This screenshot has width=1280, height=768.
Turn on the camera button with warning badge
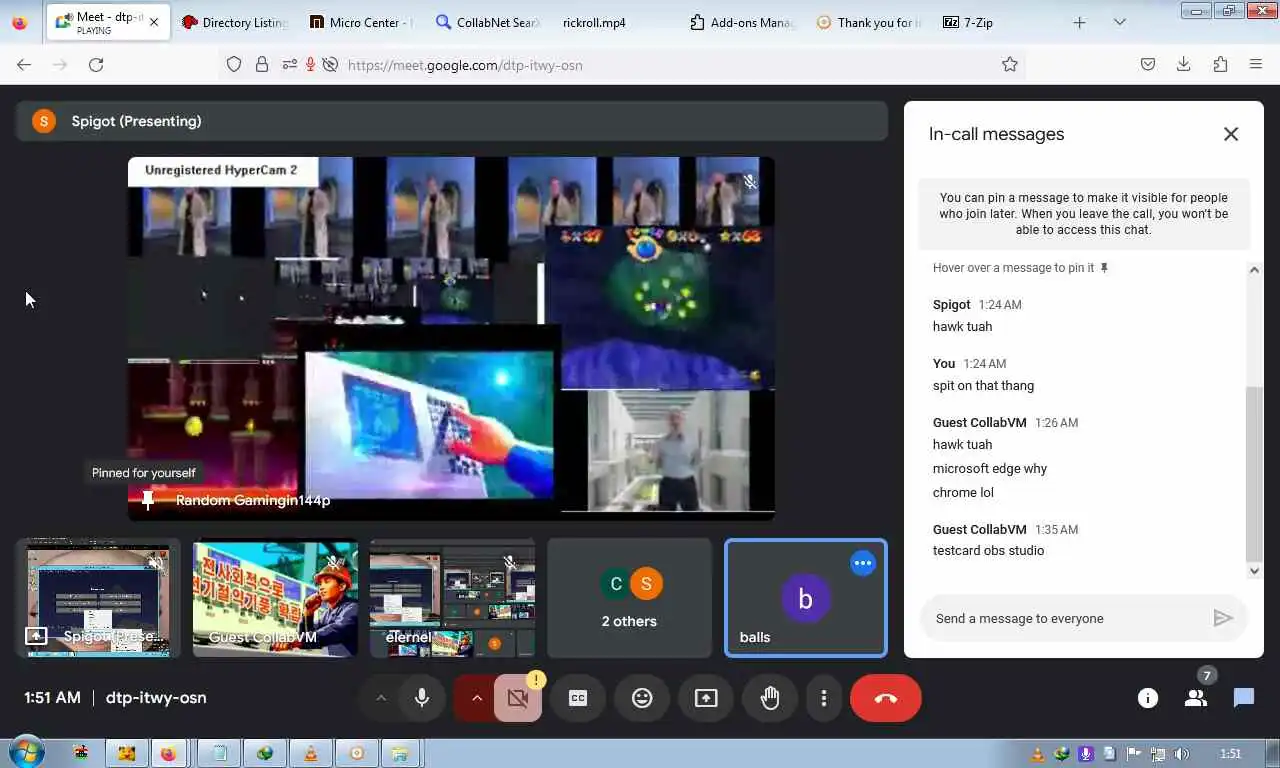click(x=517, y=698)
